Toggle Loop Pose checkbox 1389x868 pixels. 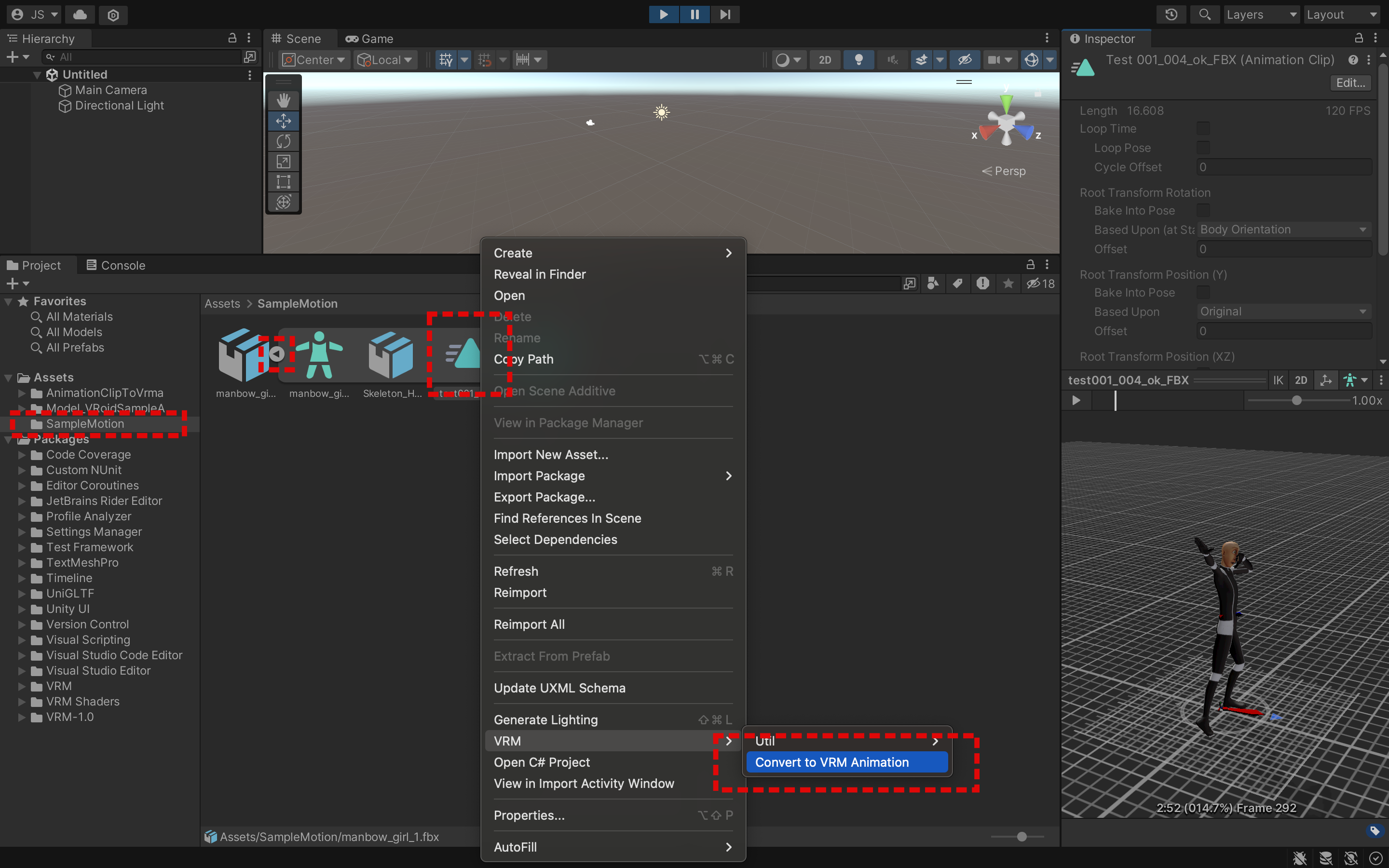1203,148
